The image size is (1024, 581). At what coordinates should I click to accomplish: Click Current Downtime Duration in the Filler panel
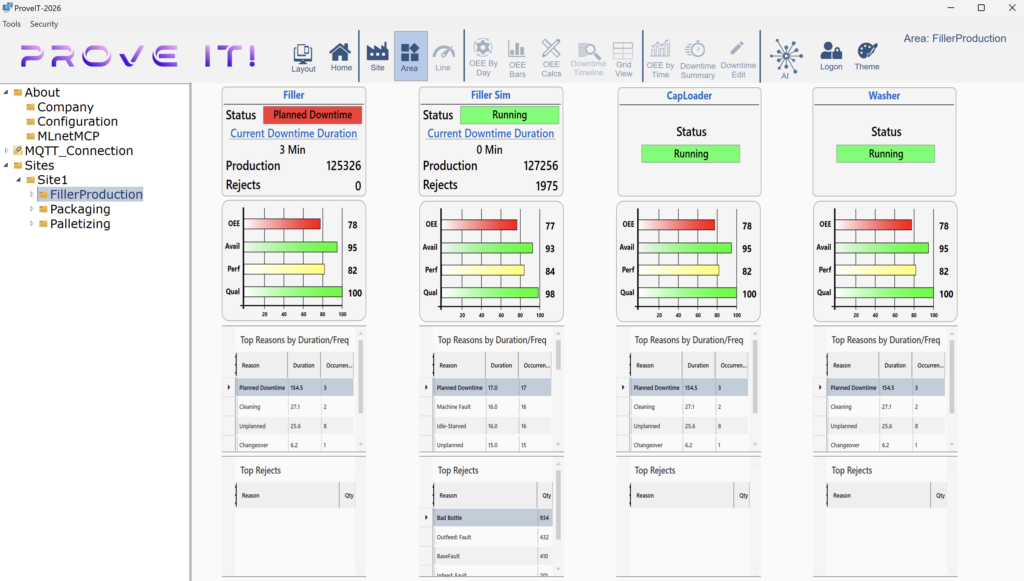click(x=293, y=133)
